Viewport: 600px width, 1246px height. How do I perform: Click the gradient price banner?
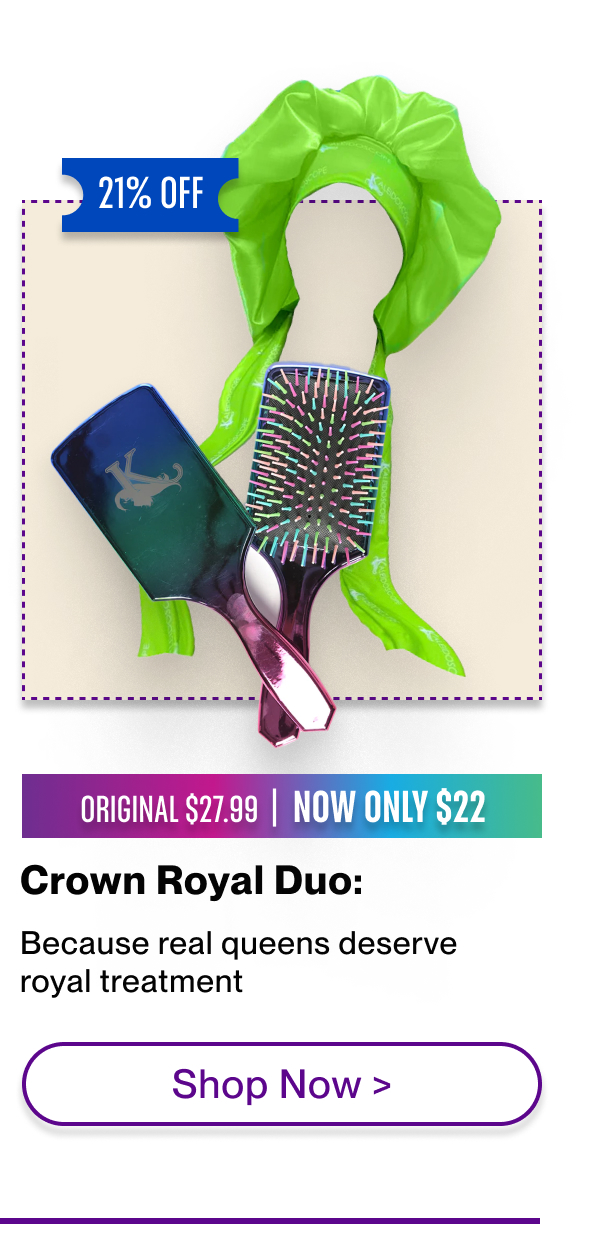pyautogui.click(x=282, y=806)
